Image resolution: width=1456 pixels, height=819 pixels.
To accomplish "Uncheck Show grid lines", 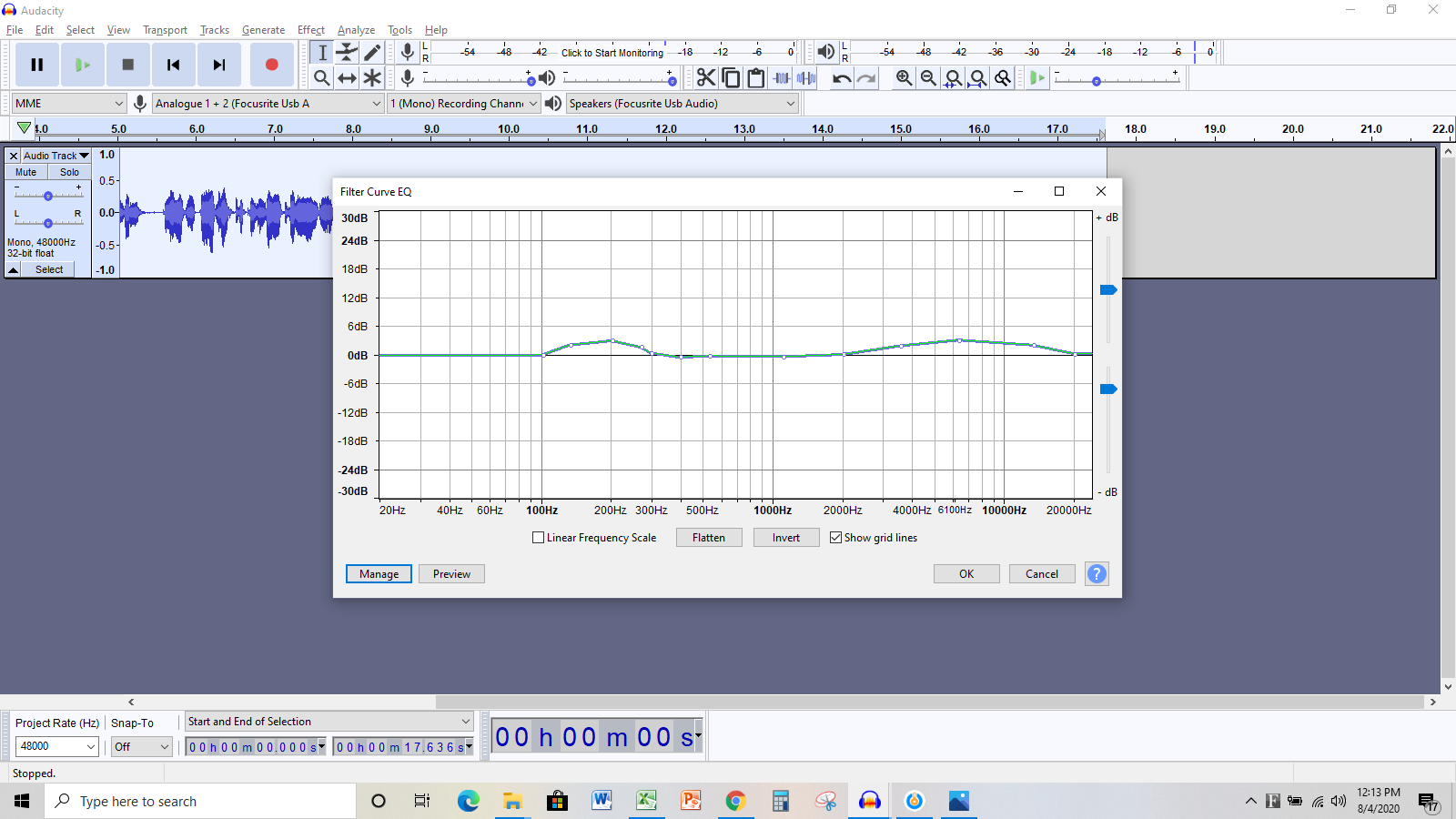I will click(x=836, y=538).
